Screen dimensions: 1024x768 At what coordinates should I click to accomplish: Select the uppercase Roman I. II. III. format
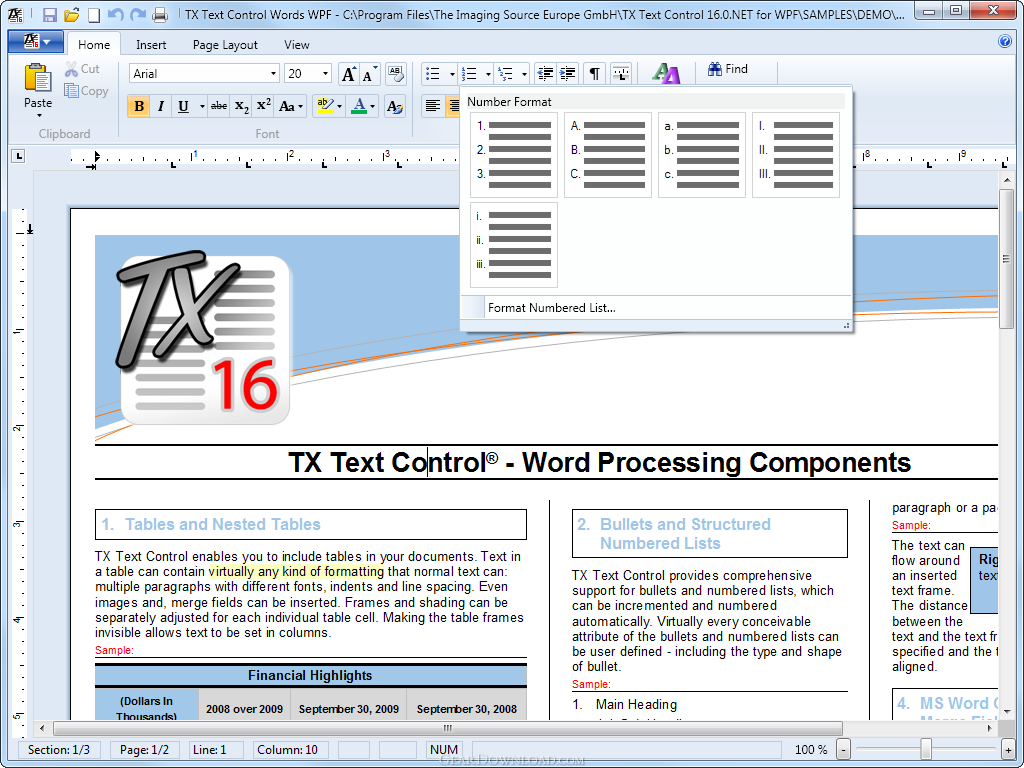[x=796, y=155]
